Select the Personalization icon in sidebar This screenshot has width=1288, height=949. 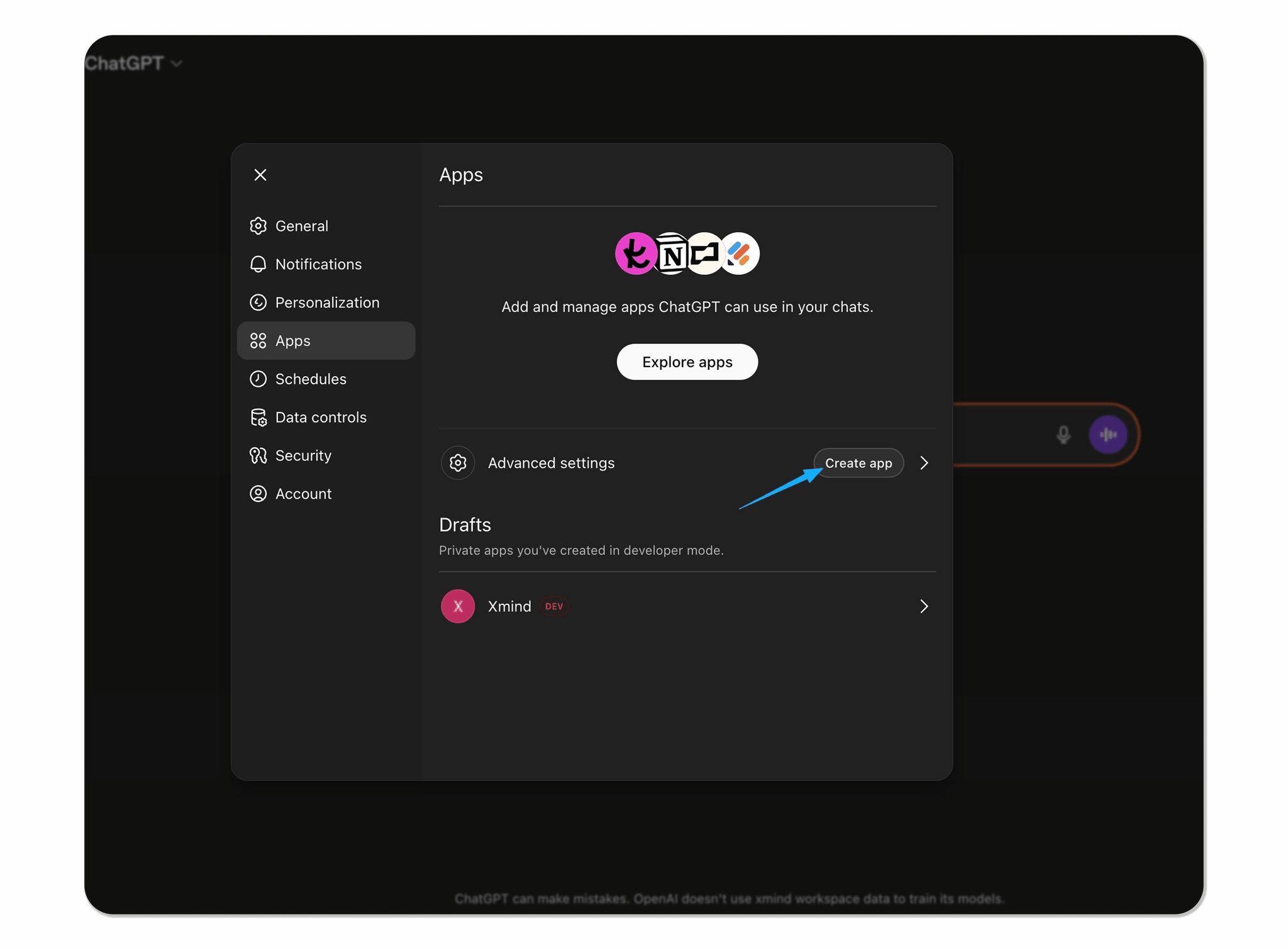click(x=258, y=302)
